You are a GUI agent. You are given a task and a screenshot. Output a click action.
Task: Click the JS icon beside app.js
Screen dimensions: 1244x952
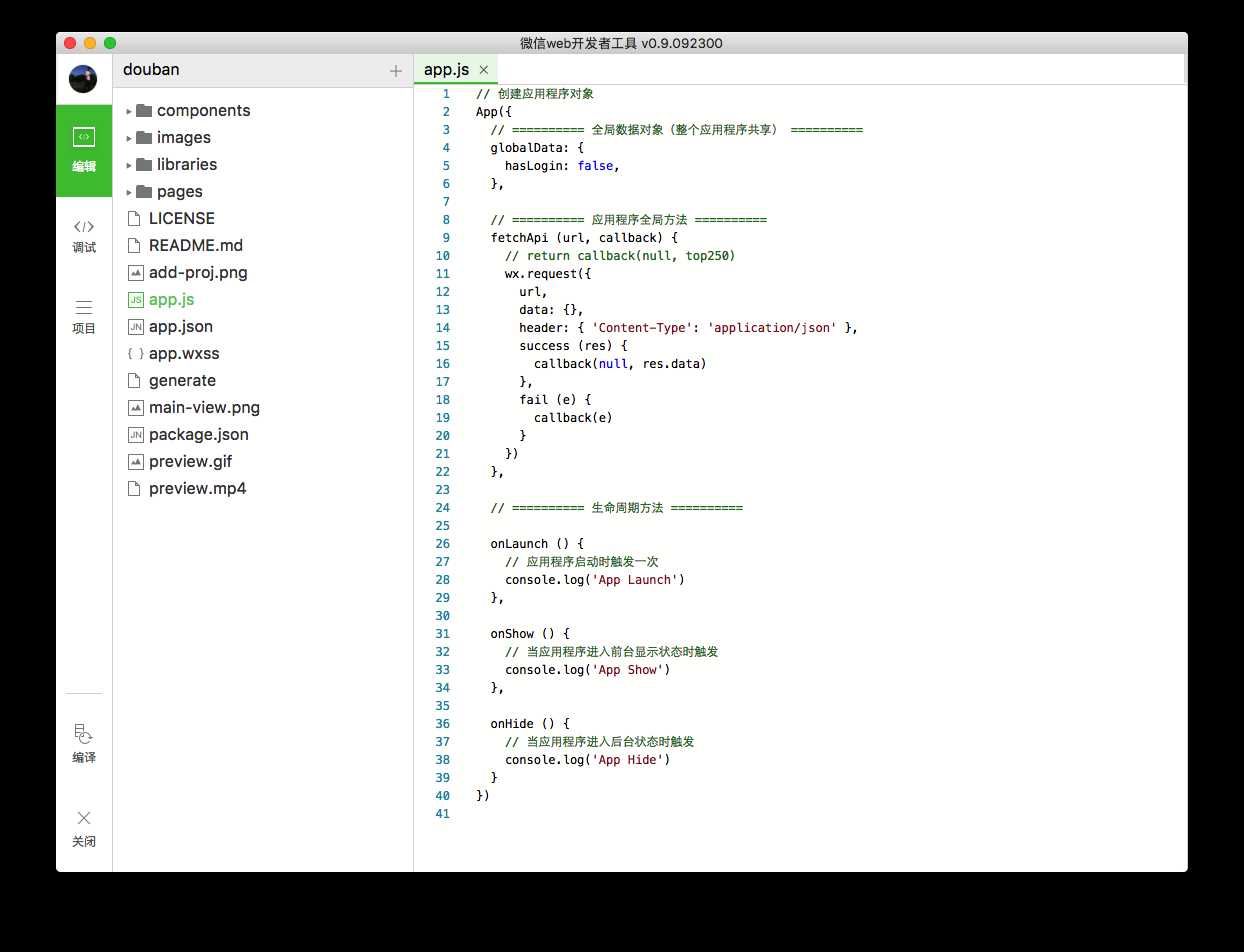point(135,299)
